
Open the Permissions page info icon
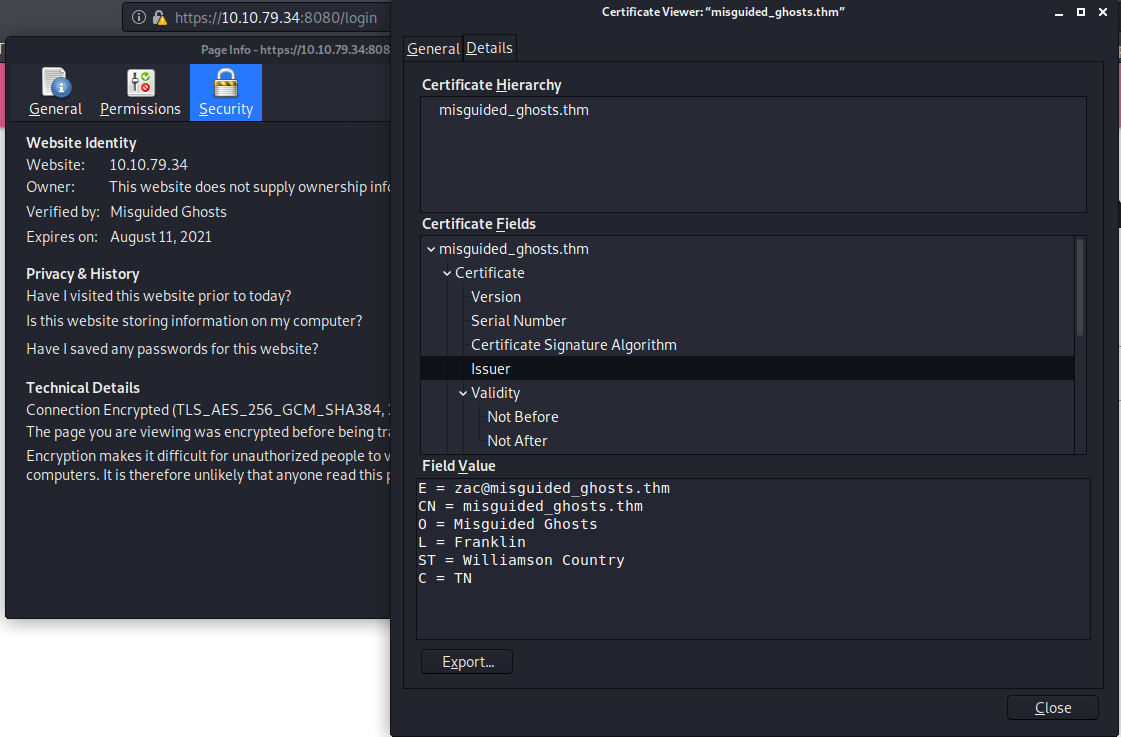pos(140,83)
